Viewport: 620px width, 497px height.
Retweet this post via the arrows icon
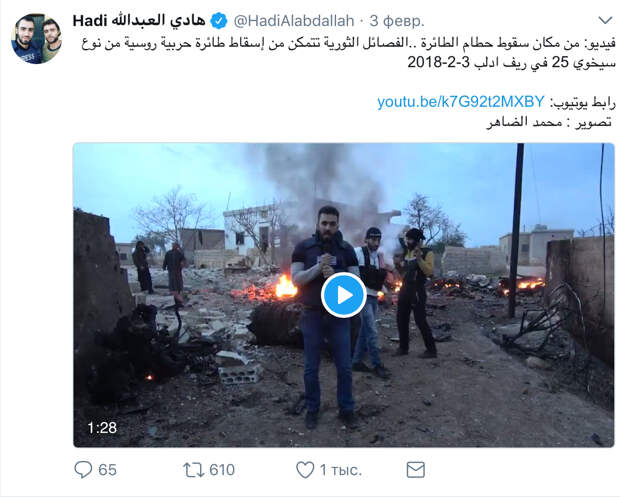coord(194,470)
